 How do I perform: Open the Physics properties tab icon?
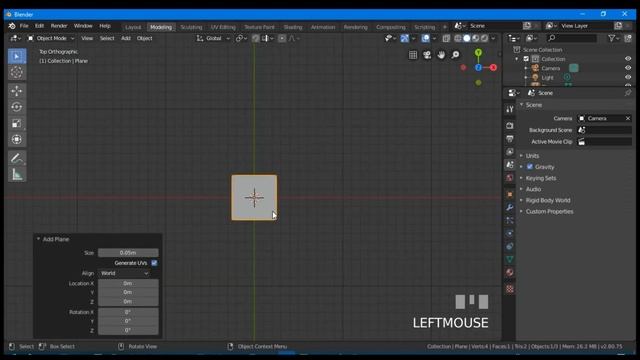coord(510,233)
